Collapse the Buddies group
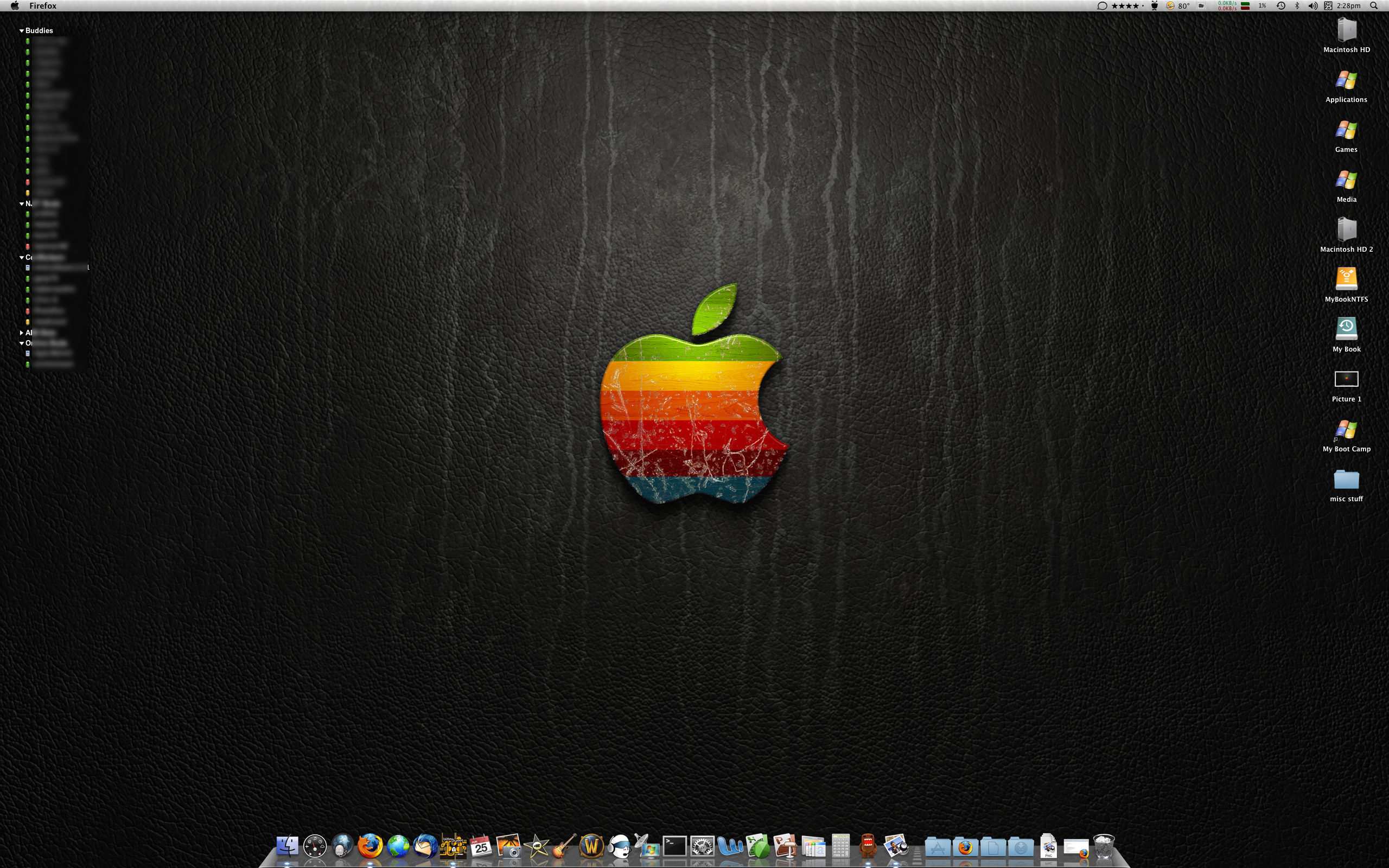 22,31
